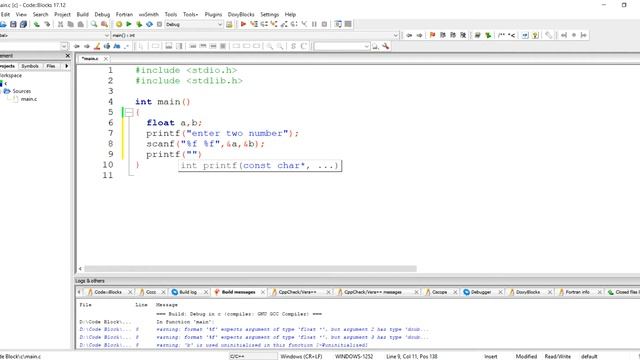Click the editor horizontal scrollbar
This screenshot has height=360, width=640.
(250, 269)
